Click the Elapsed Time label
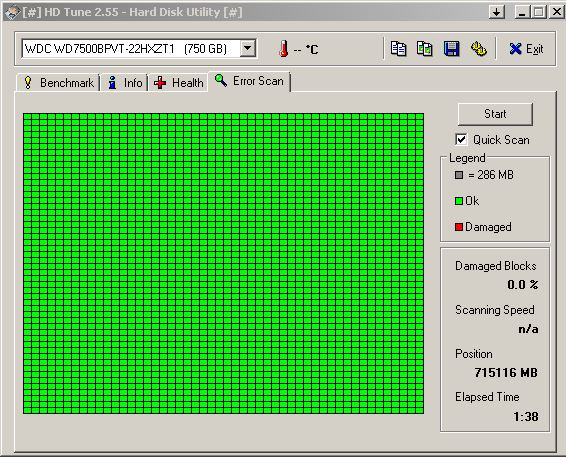Image resolution: width=566 pixels, height=457 pixels. pyautogui.click(x=487, y=397)
